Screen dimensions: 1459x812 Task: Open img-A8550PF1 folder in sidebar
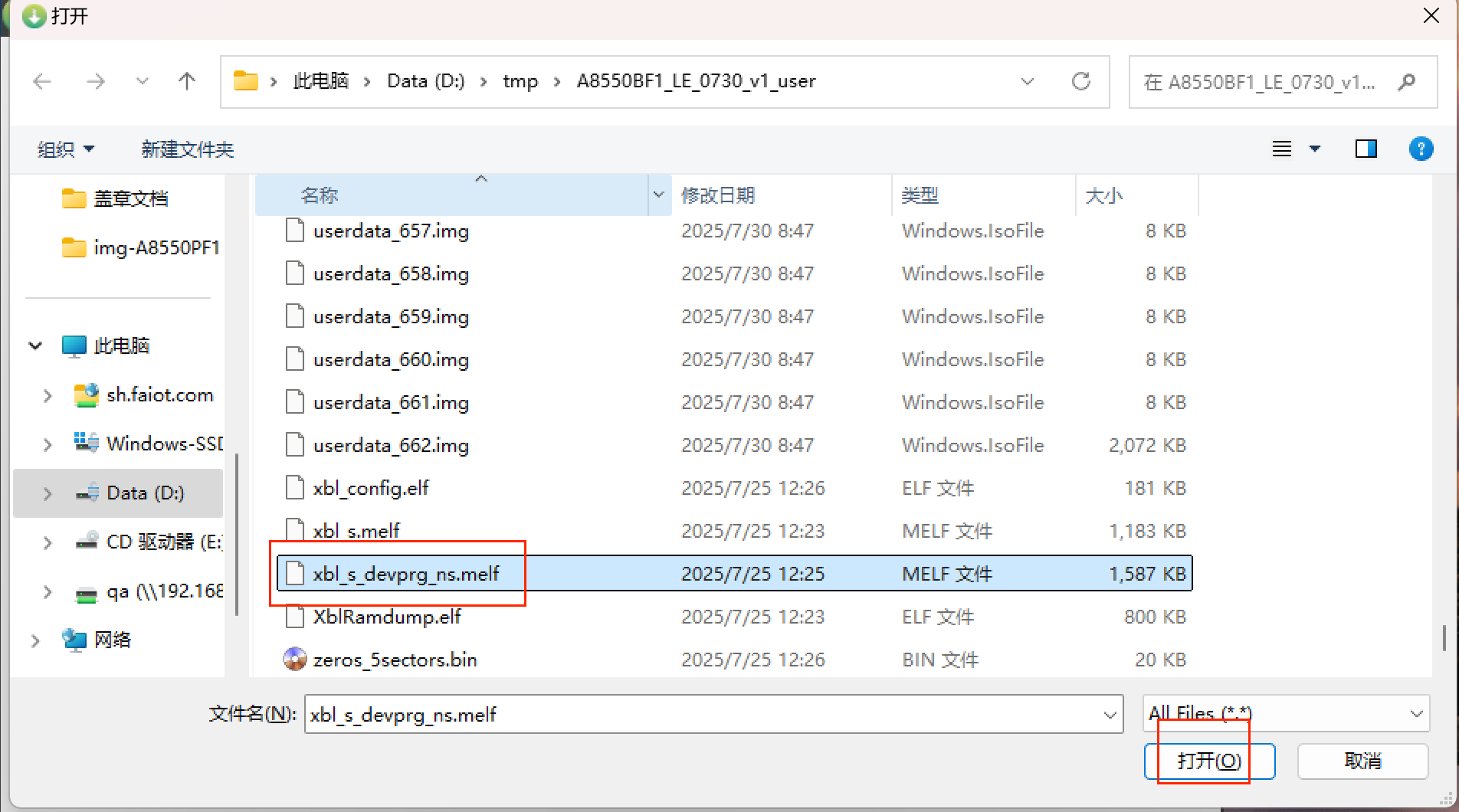[x=142, y=247]
